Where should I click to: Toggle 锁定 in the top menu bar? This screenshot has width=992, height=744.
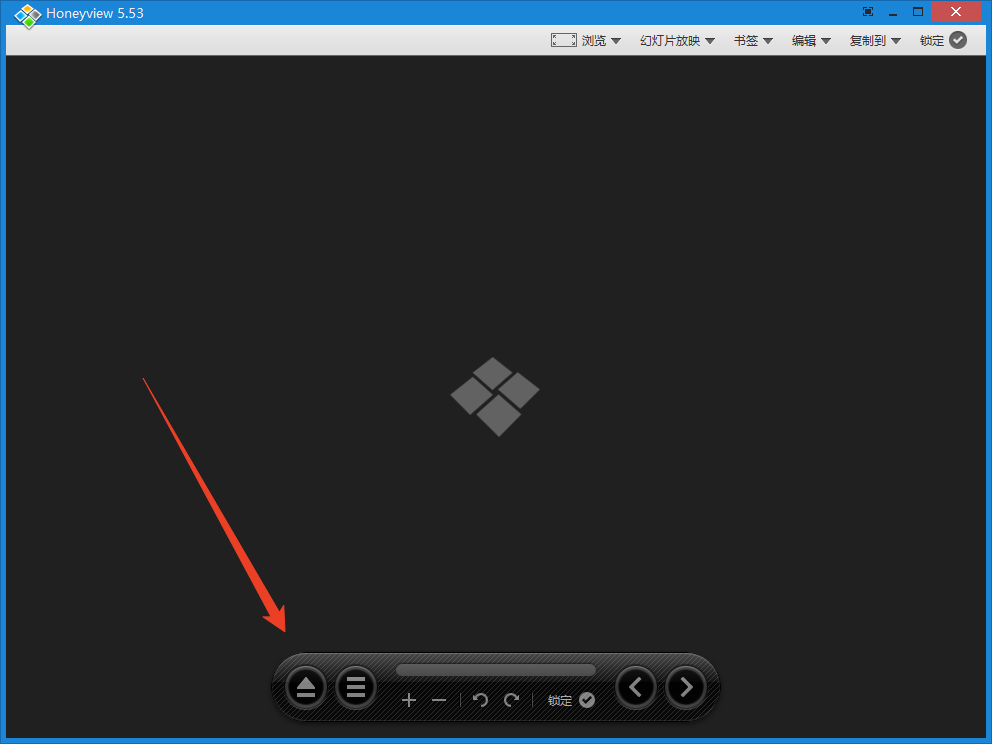(943, 40)
